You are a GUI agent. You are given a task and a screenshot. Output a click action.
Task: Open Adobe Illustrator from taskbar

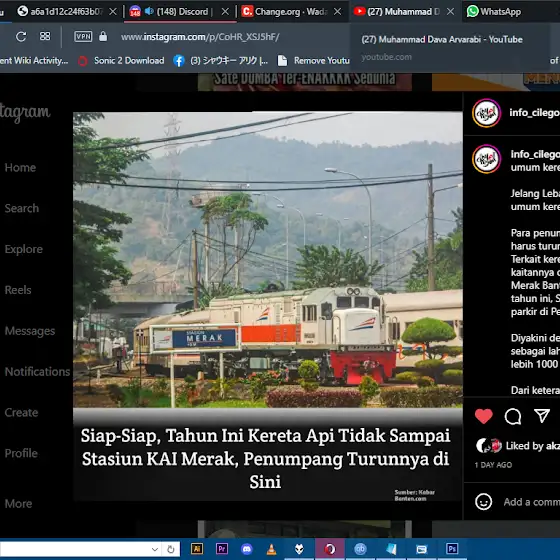pyautogui.click(x=196, y=549)
